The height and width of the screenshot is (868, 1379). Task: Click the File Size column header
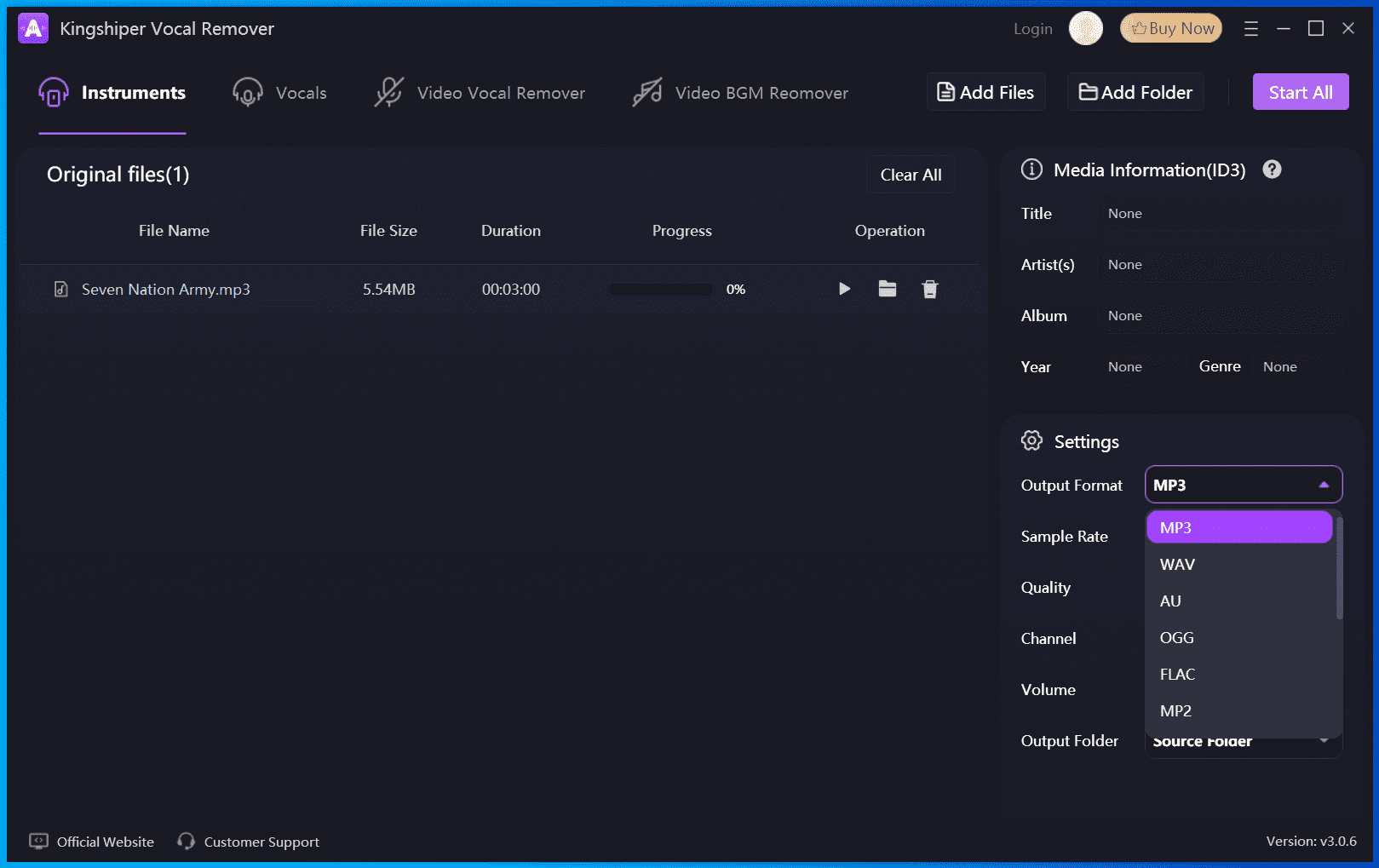pos(388,231)
